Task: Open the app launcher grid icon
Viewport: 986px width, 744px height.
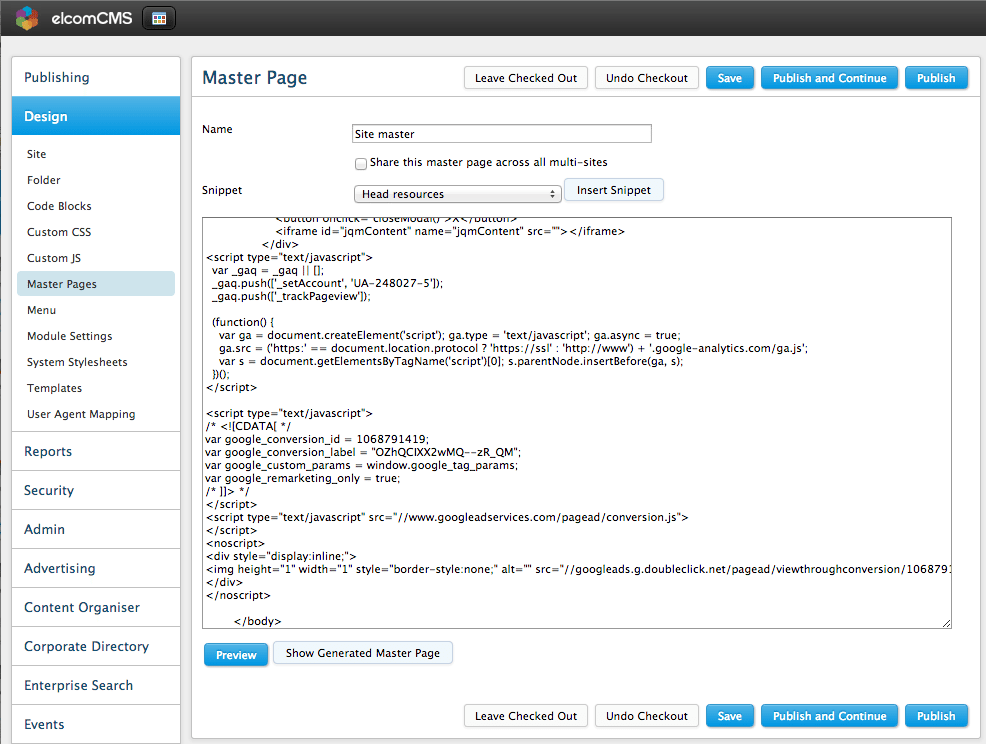Action: point(158,17)
